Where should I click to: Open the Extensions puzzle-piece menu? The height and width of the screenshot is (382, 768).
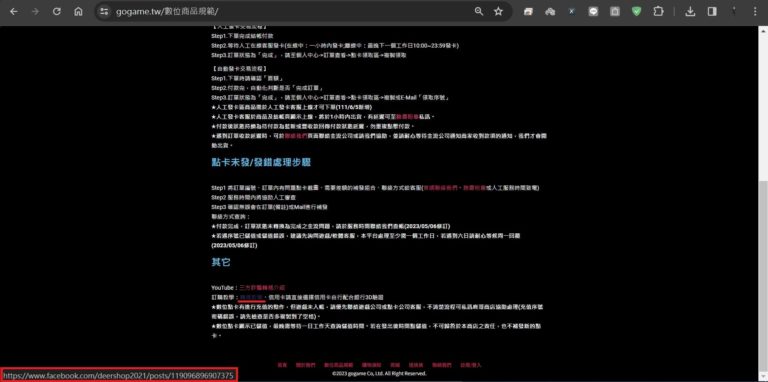point(658,12)
